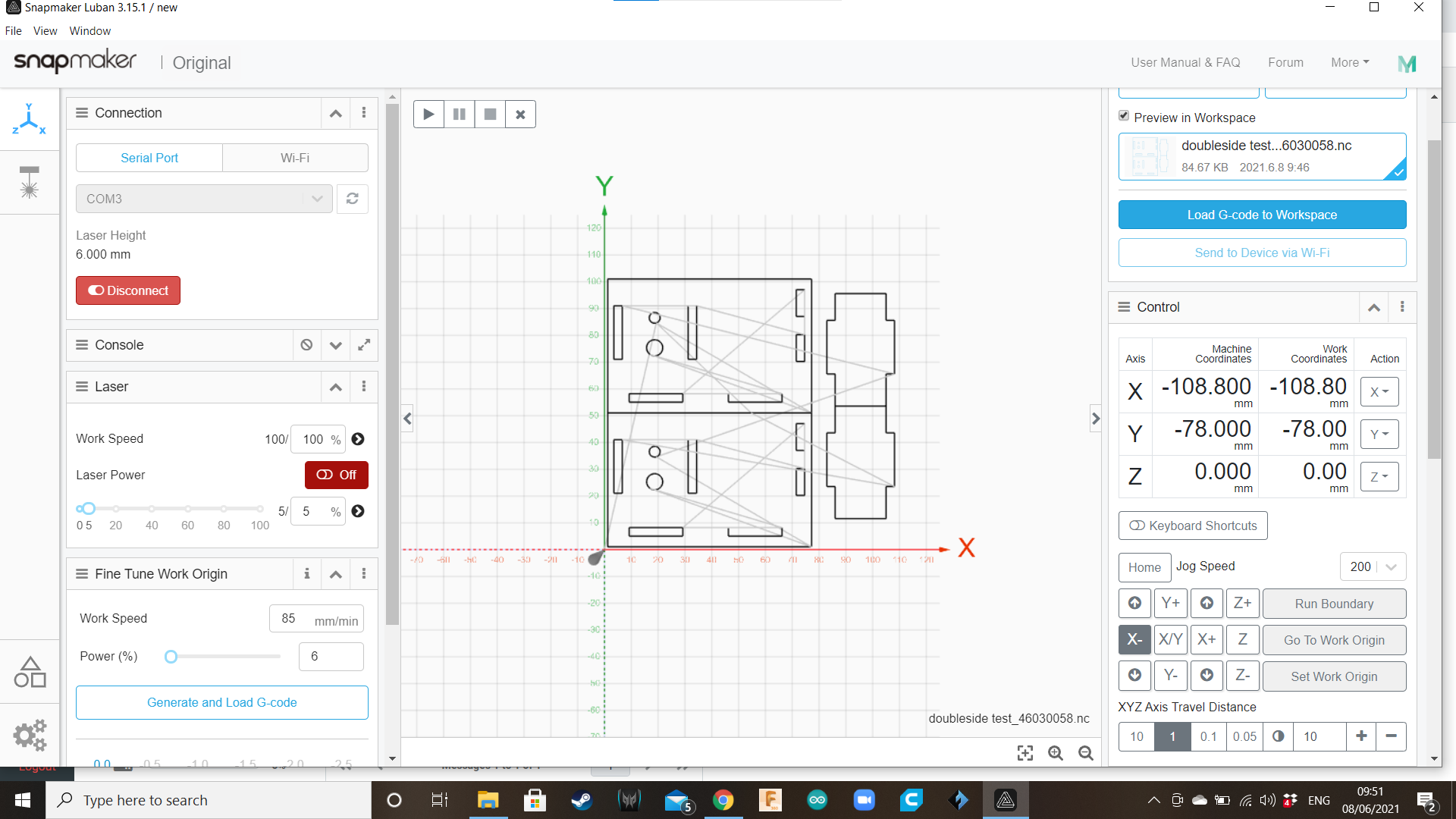1456x819 pixels.
Task: Expand the Fine Tune Work Origin panel
Action: point(336,574)
